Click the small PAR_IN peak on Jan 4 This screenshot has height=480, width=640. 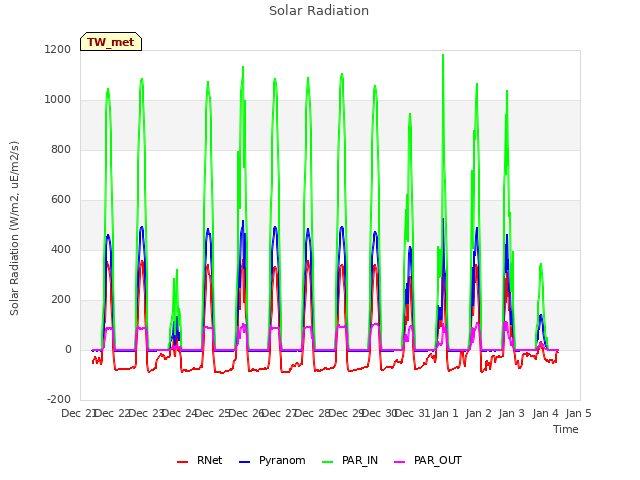541,264
